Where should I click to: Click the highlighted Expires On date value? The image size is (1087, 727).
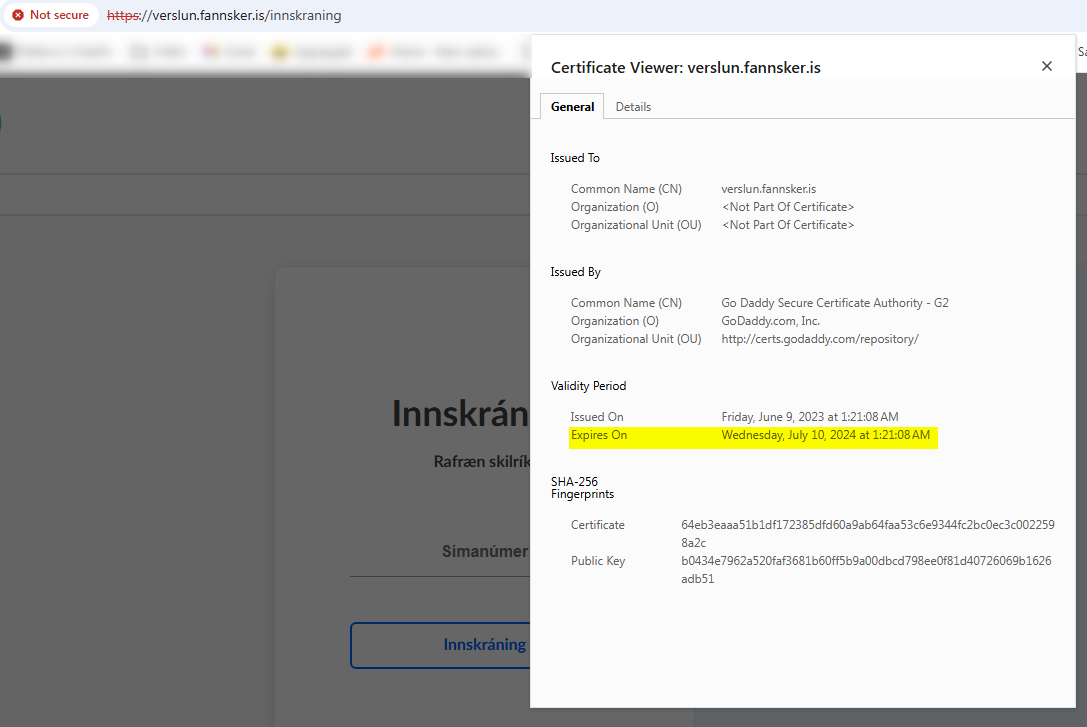(825, 435)
